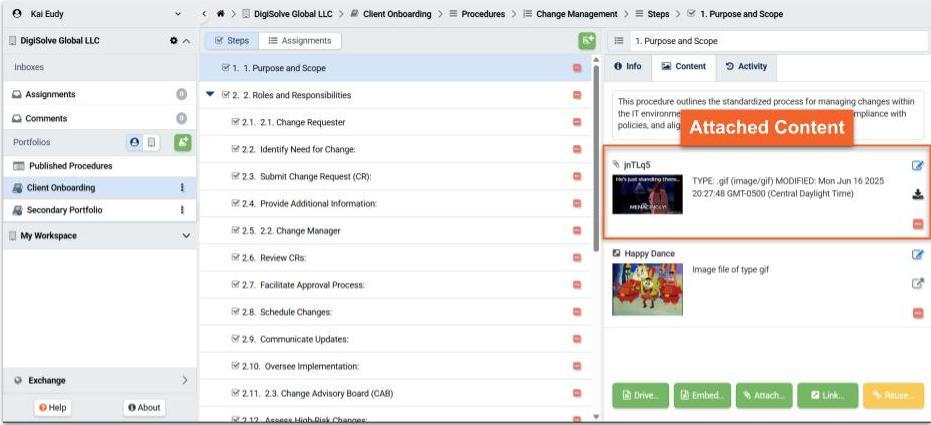Open the Assignments inbox
The height and width of the screenshot is (425, 931).
(99, 94)
